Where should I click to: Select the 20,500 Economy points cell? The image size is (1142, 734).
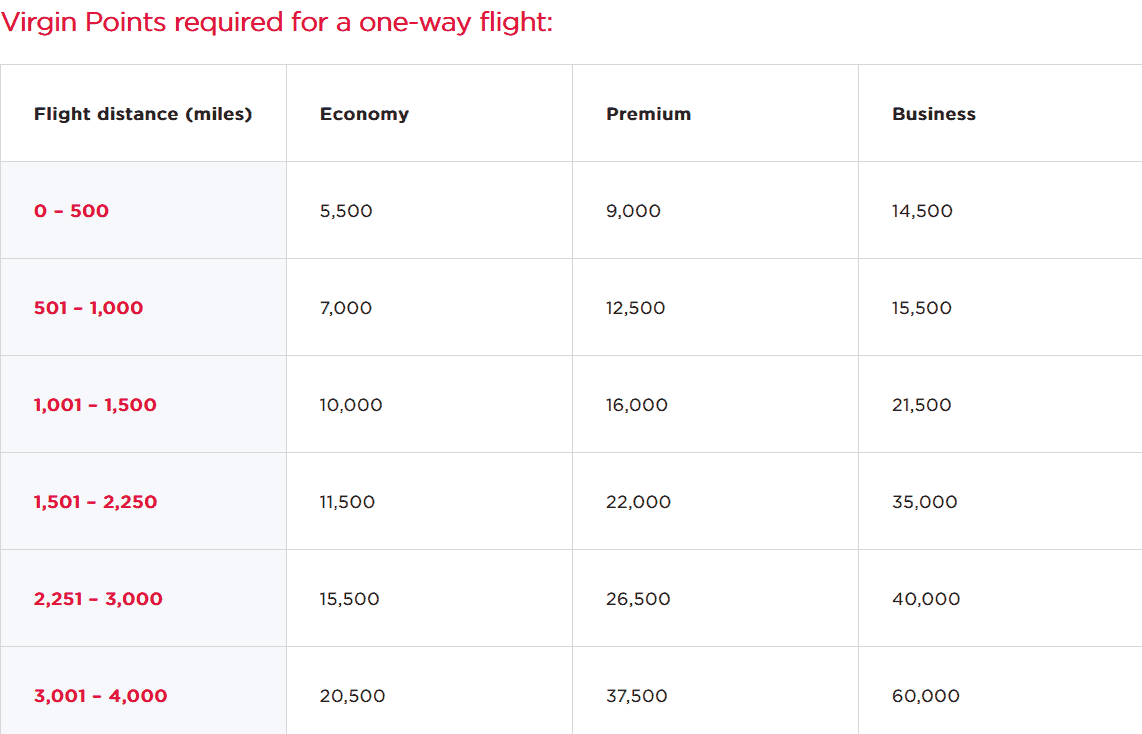352,696
